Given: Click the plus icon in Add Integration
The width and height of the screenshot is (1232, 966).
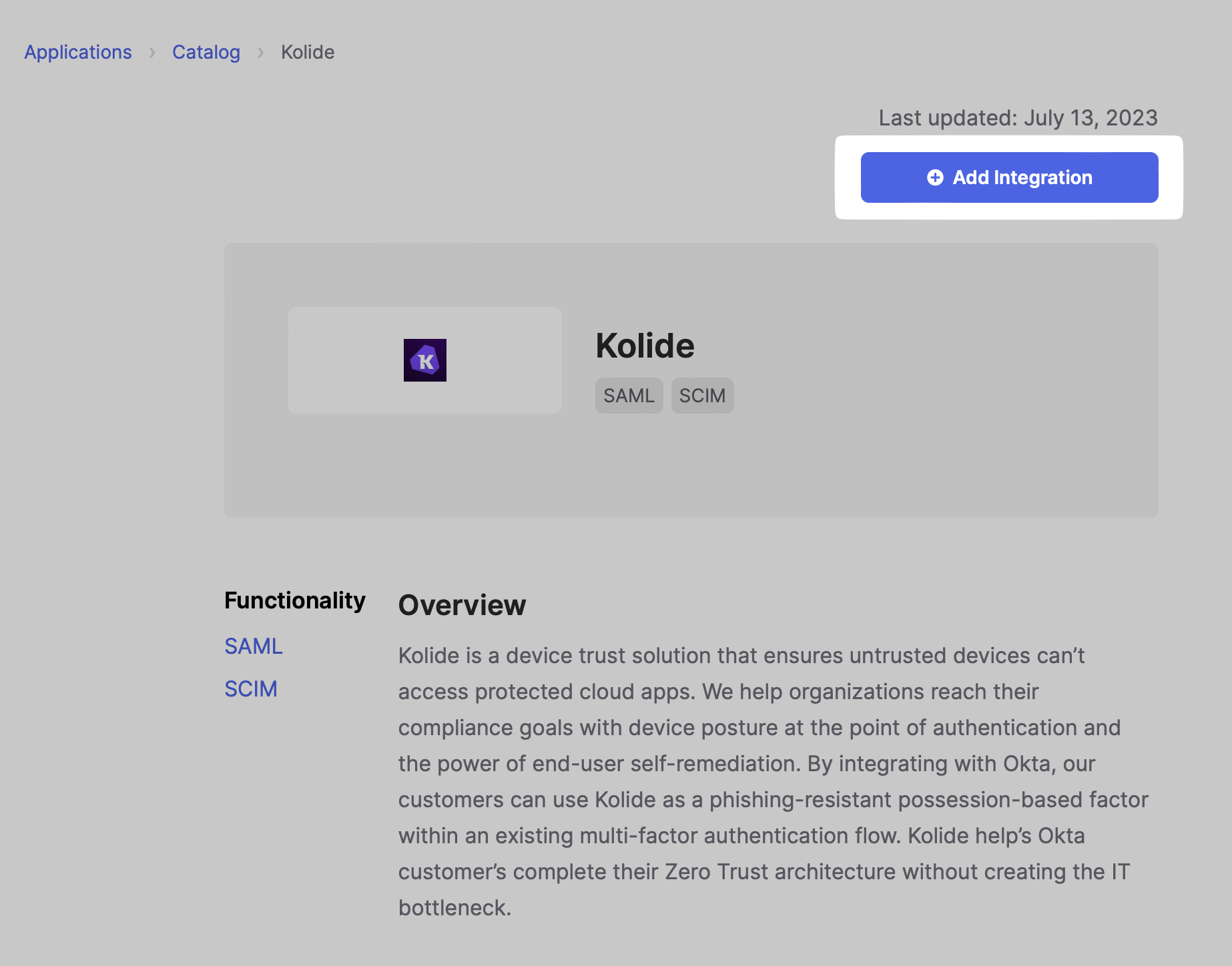Looking at the screenshot, I should point(935,177).
